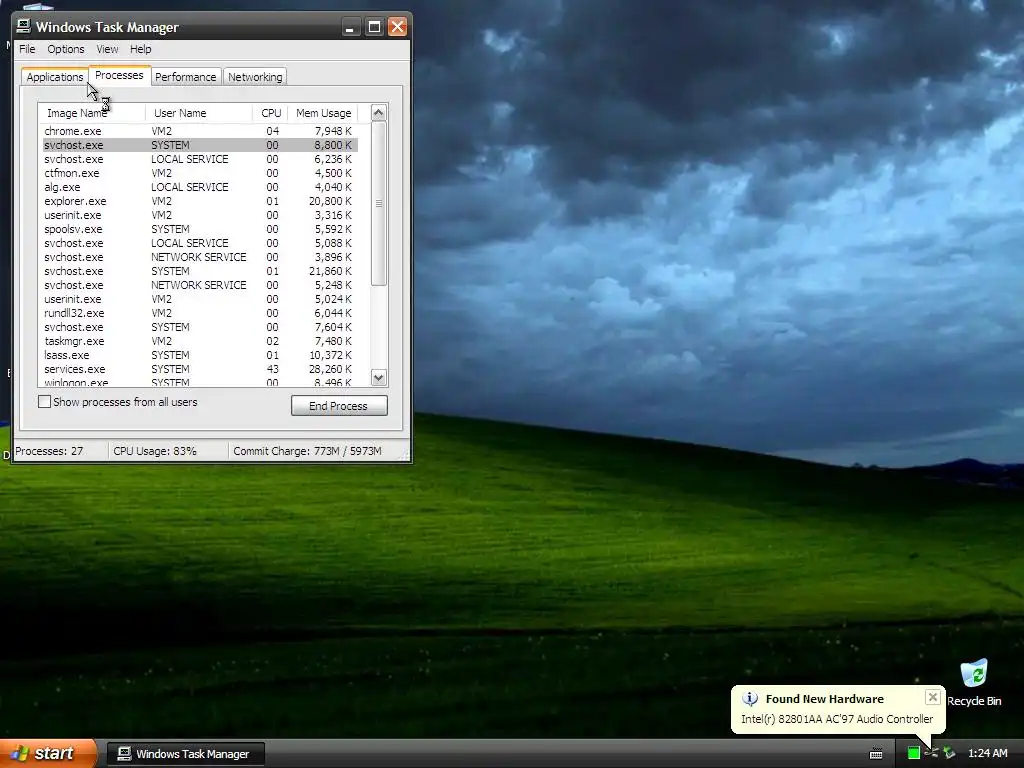Dismiss the Found New Hardware balloon

pyautogui.click(x=933, y=697)
